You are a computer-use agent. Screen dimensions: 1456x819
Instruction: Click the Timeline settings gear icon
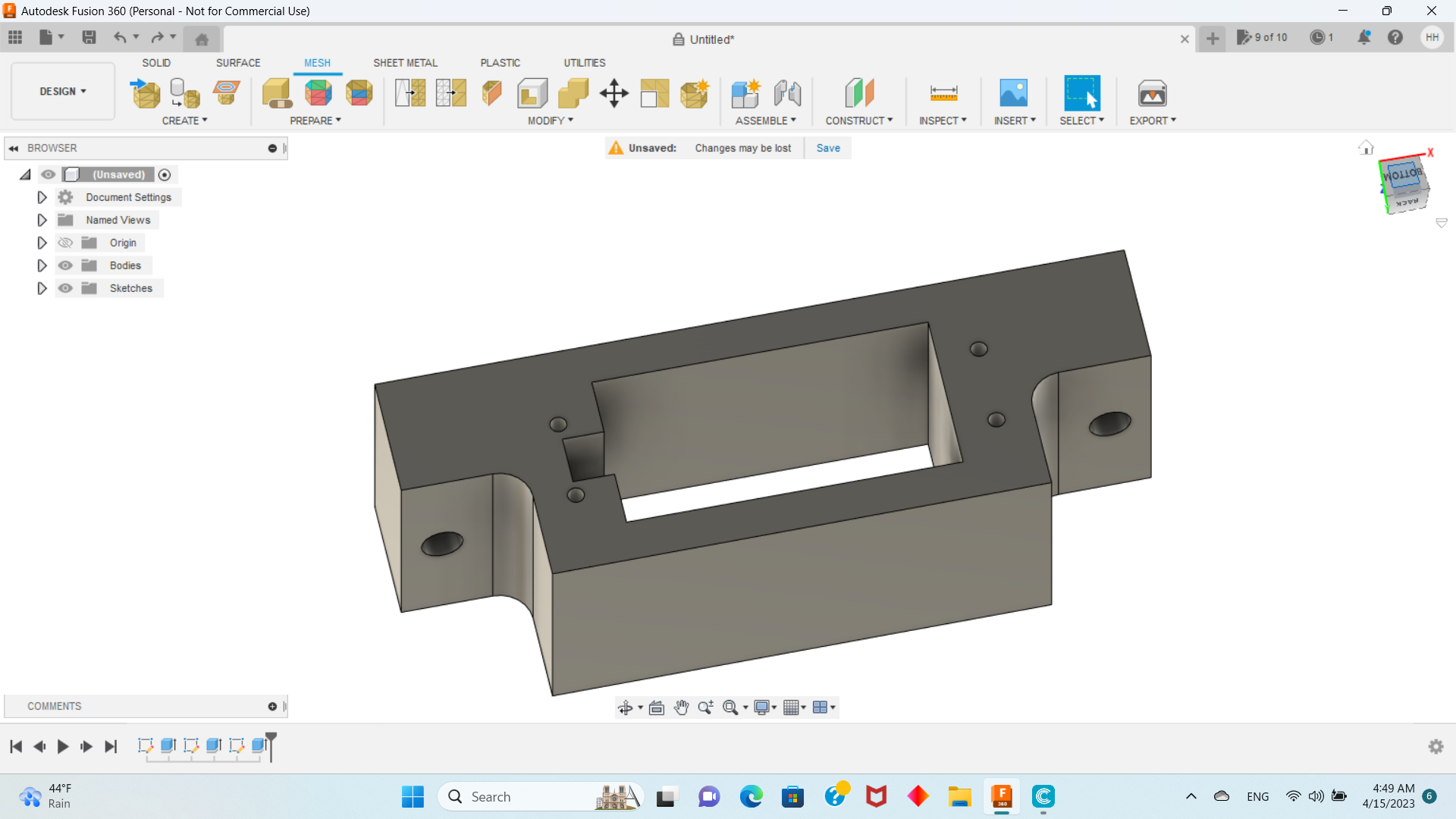tap(1436, 746)
